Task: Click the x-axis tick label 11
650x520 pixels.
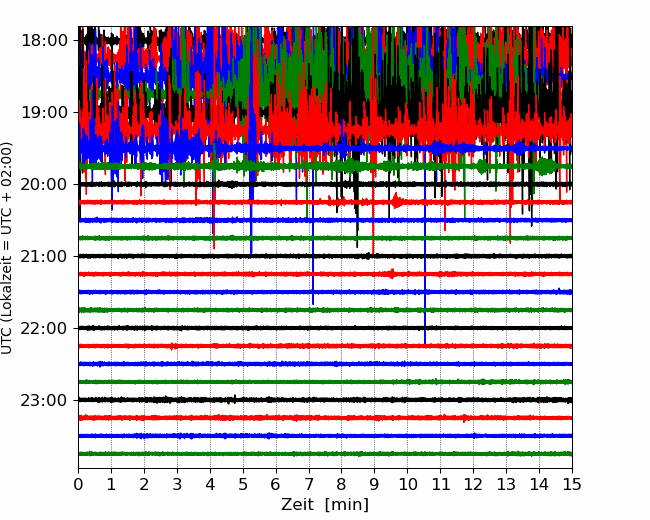Action: coord(440,484)
